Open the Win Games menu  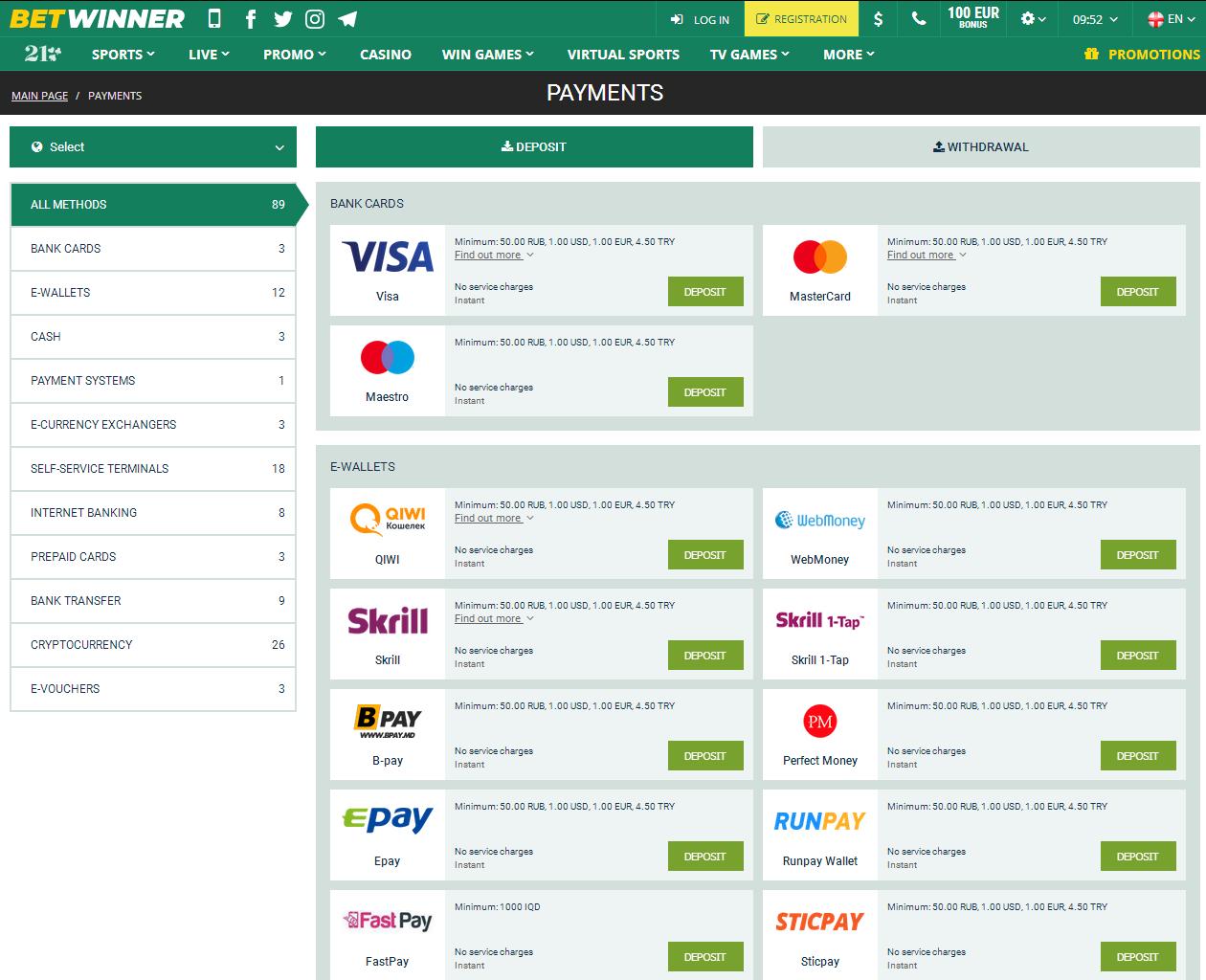[x=488, y=55]
